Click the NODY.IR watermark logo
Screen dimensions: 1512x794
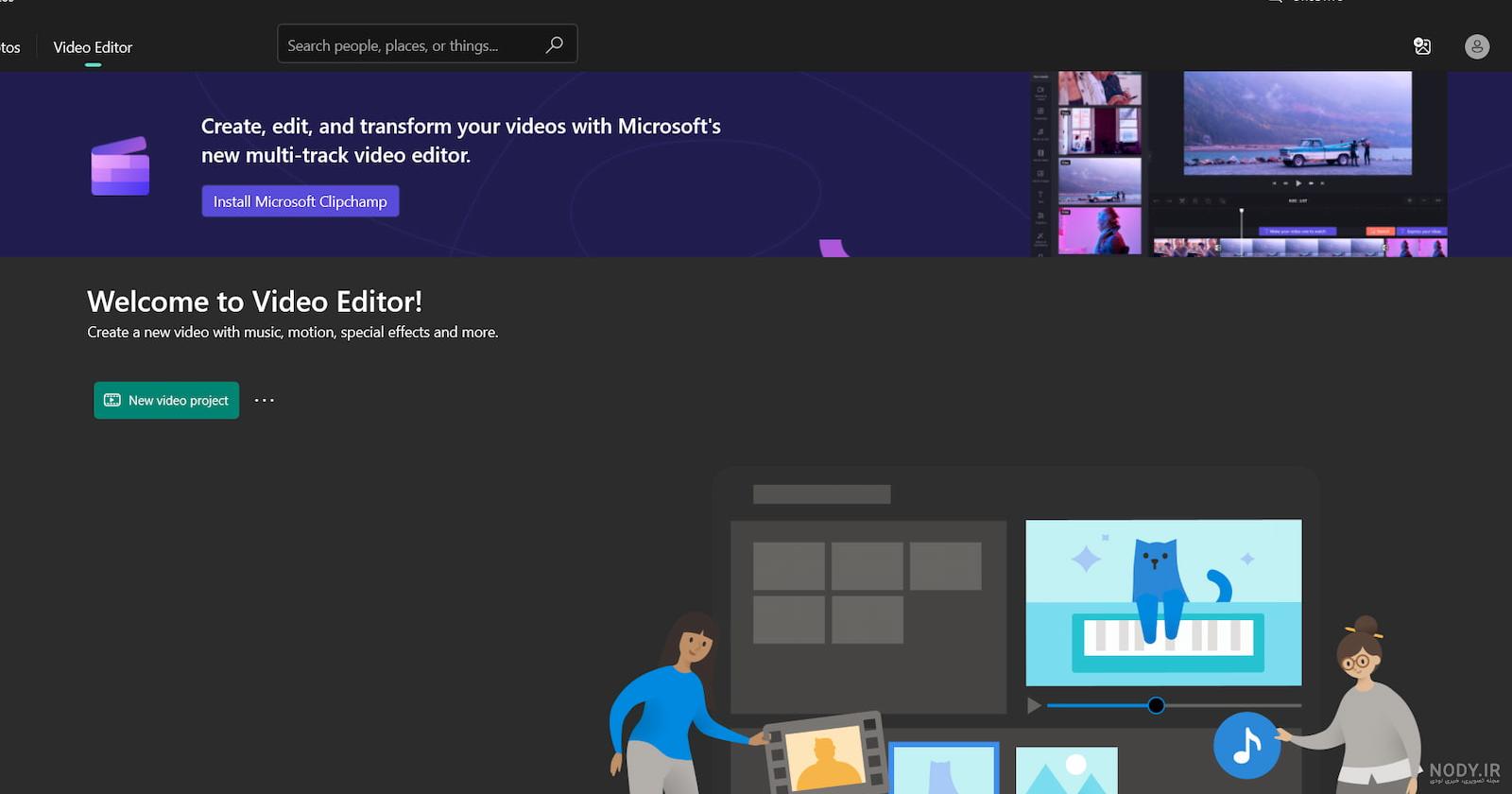pos(1463,772)
